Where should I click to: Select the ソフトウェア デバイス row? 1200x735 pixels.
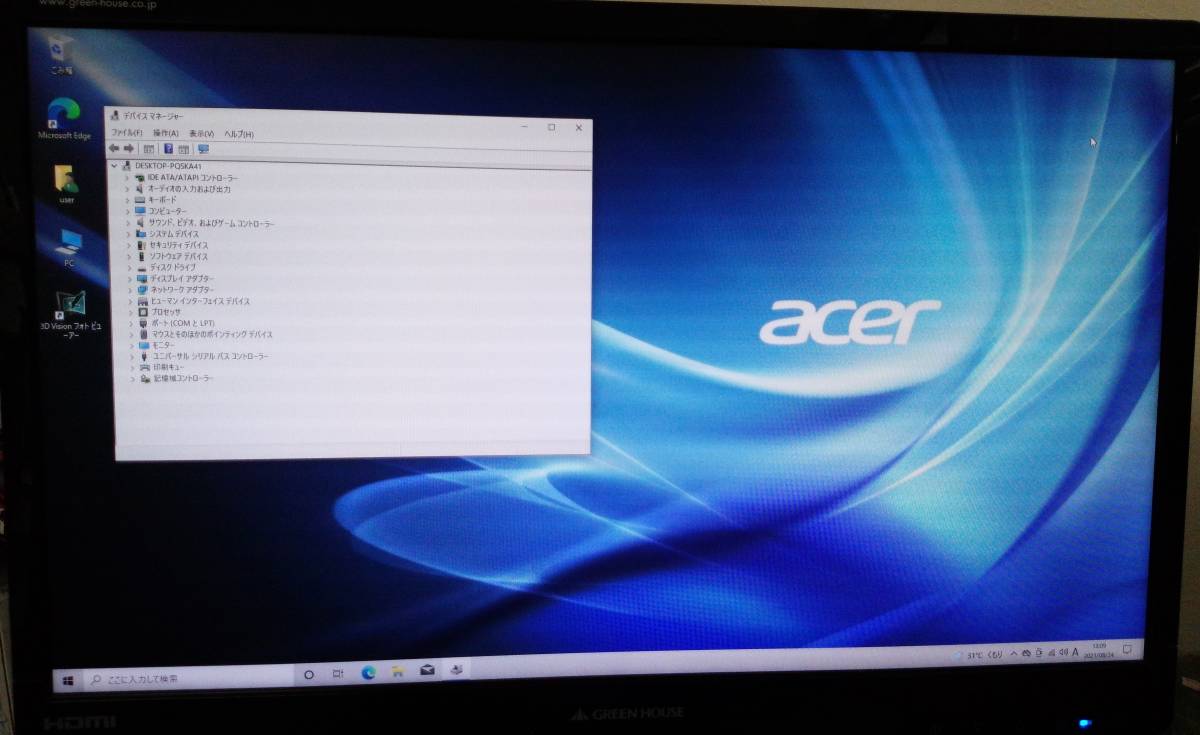coord(172,256)
